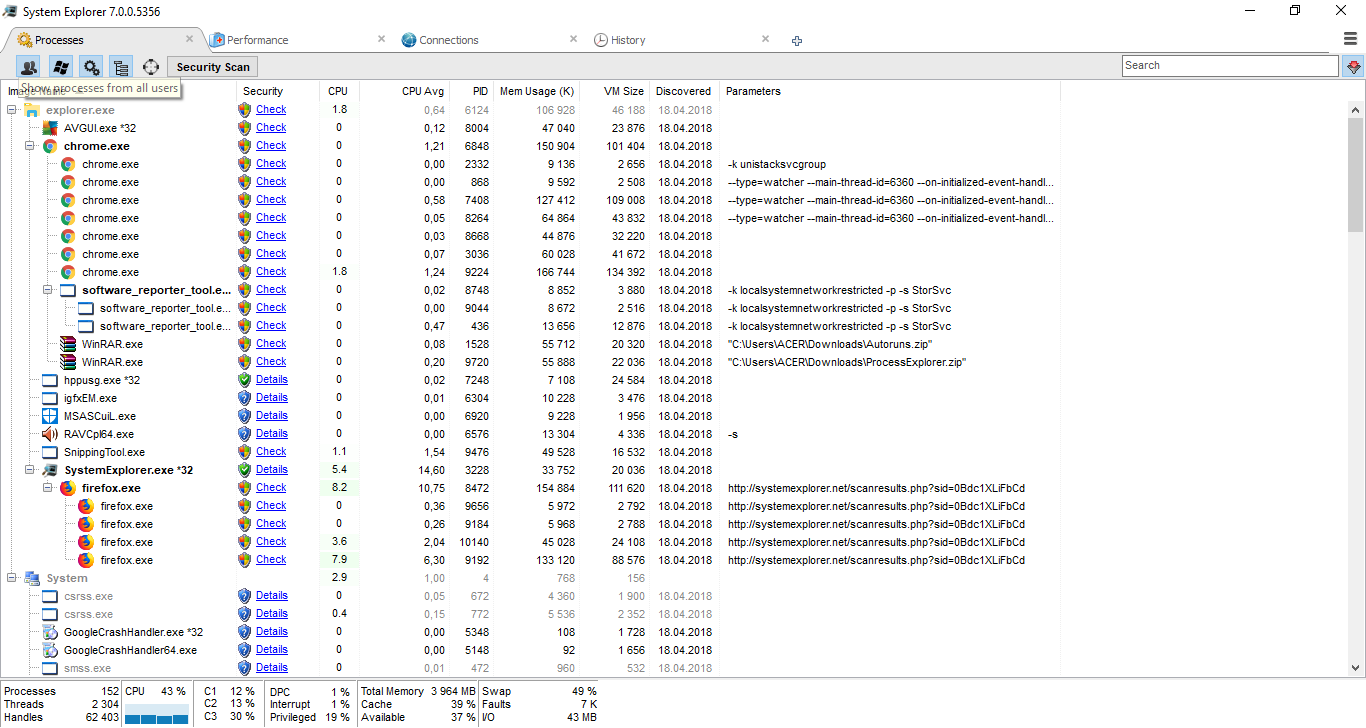
Task: Click the System group computer icon
Action: pyautogui.click(x=32, y=578)
